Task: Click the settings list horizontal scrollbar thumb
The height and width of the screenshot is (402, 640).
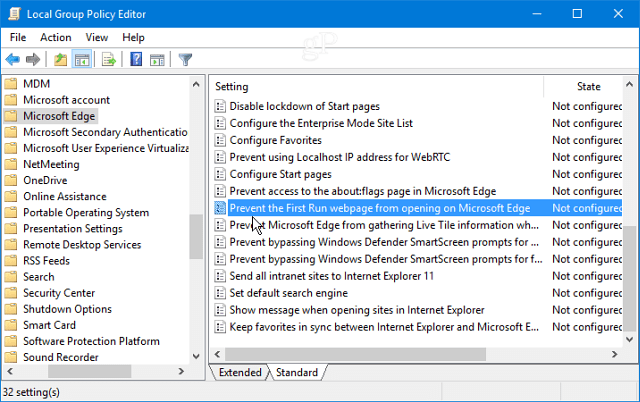Action: [x=356, y=354]
